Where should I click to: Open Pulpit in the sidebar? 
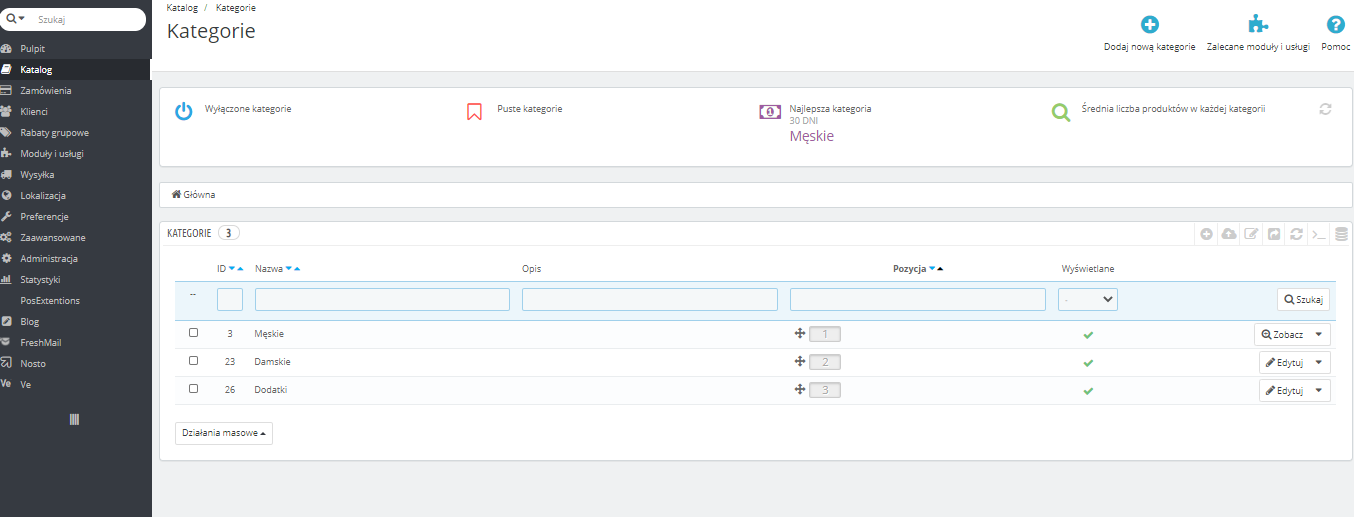point(33,48)
